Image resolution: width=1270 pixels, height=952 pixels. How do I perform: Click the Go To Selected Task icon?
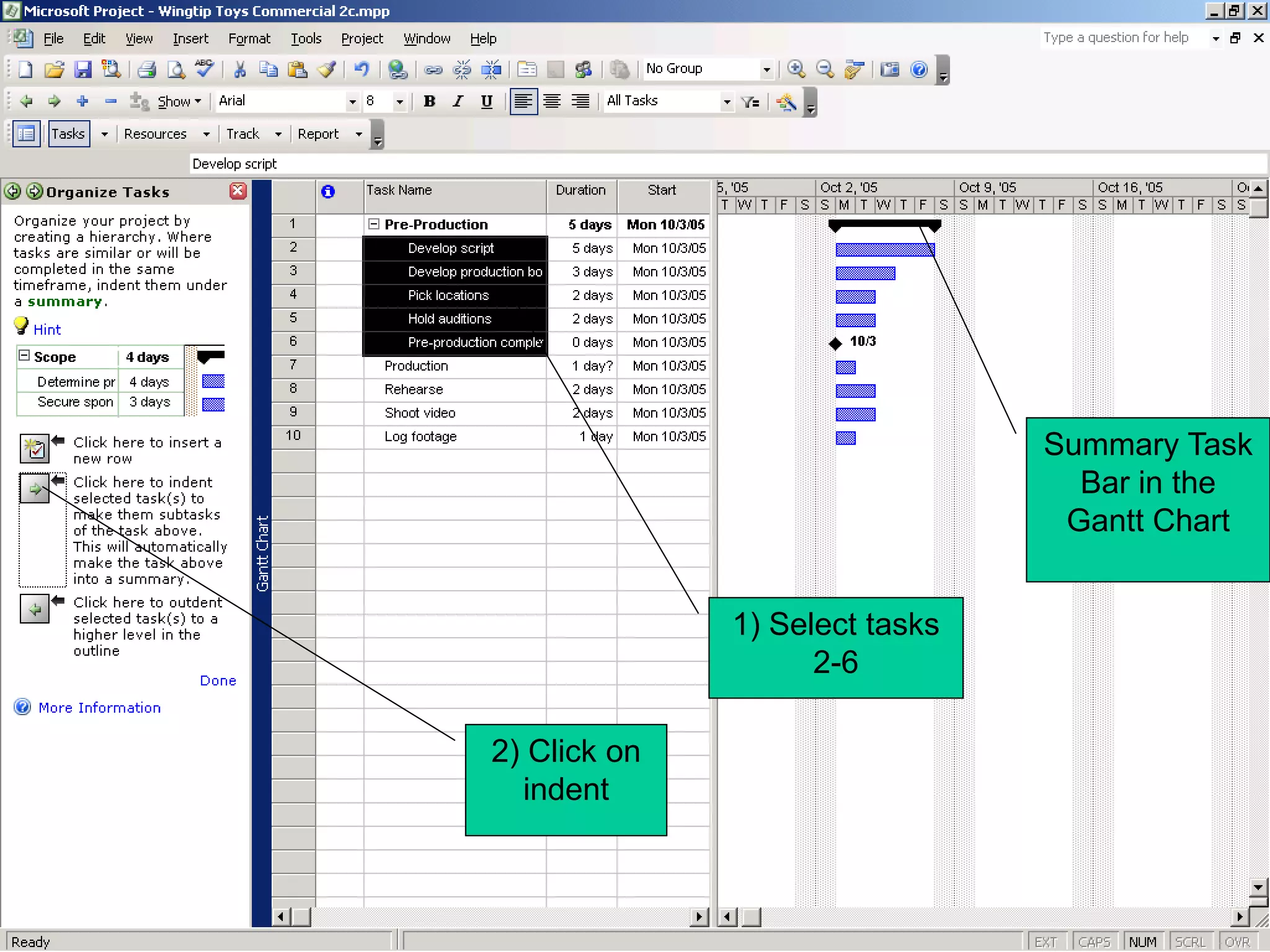pyautogui.click(x=854, y=69)
